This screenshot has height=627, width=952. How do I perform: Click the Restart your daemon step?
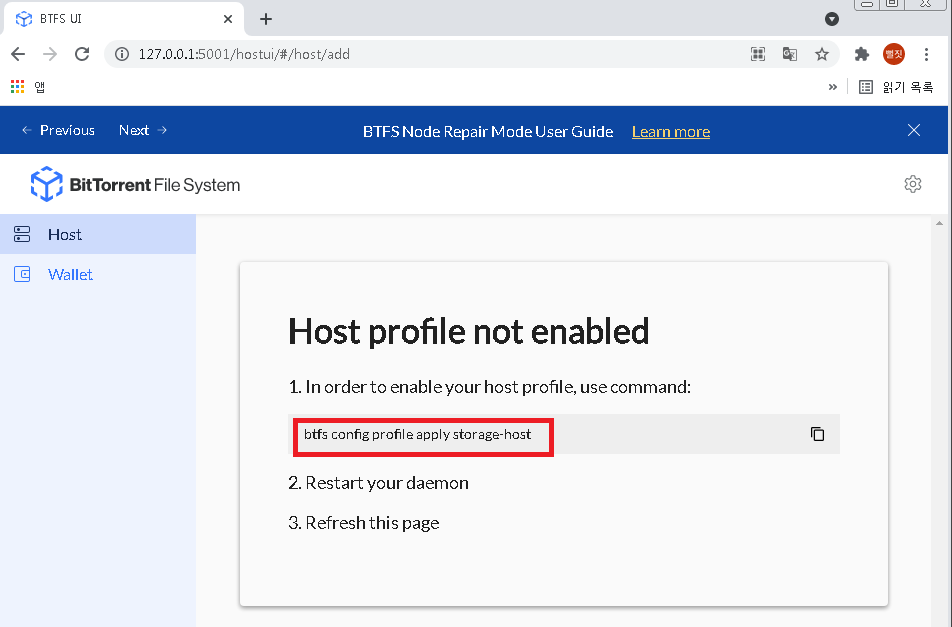pos(378,483)
